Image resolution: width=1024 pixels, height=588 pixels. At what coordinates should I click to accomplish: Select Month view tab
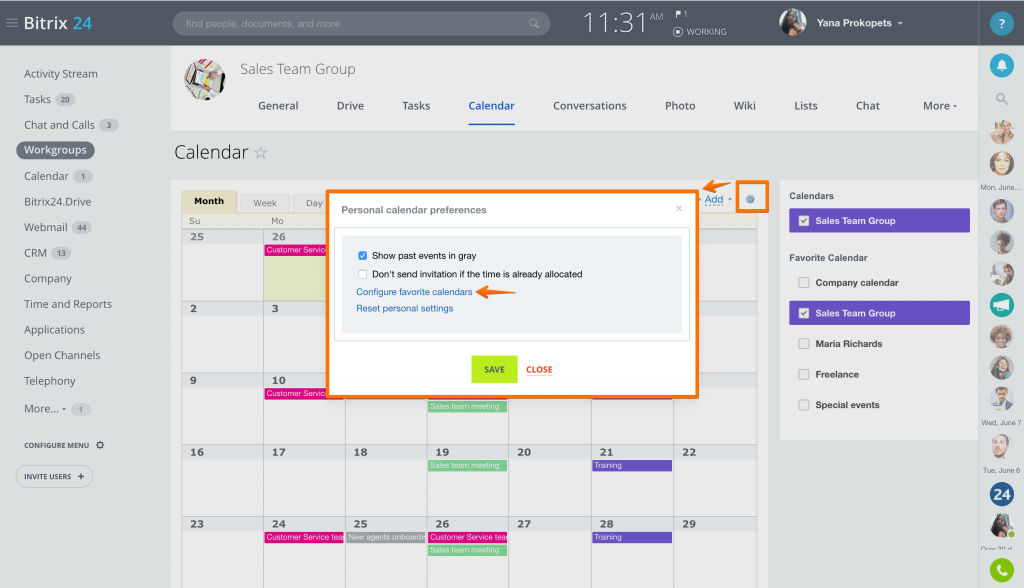209,201
